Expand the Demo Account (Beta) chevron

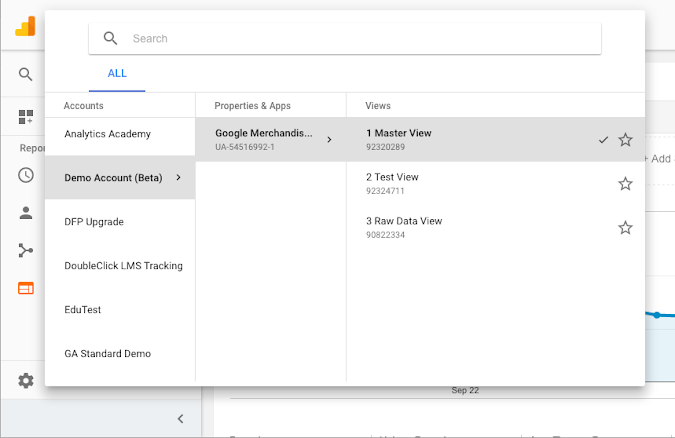pos(178,178)
